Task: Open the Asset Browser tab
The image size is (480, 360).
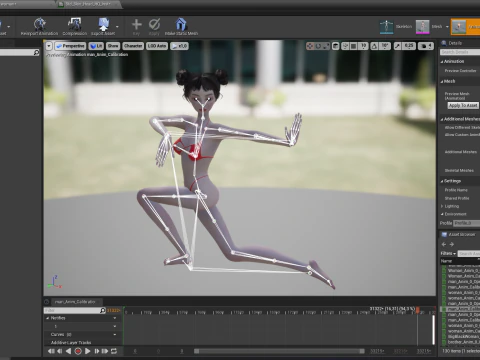Action: (x=458, y=235)
